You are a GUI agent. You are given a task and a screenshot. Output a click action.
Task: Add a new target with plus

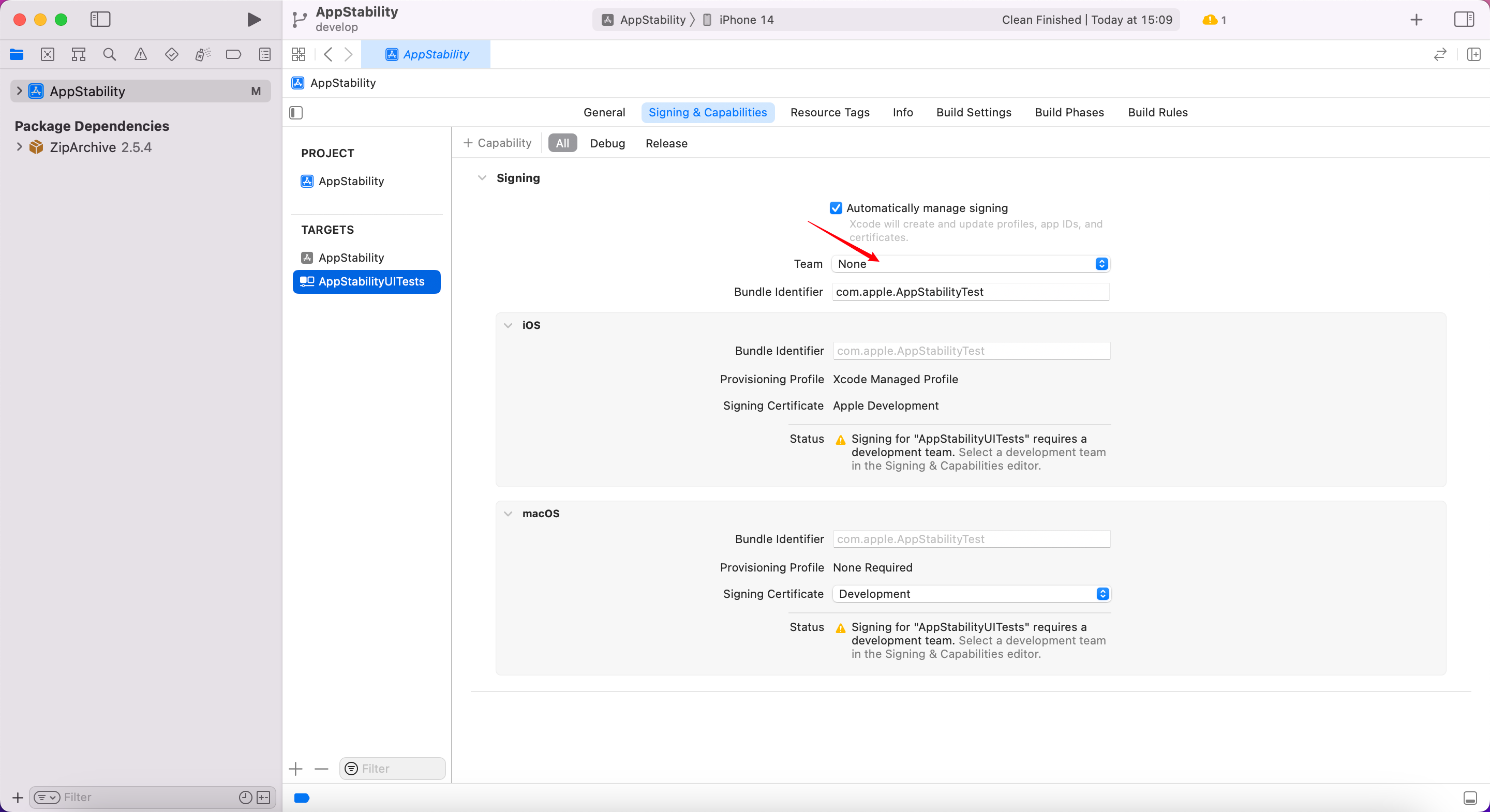click(295, 769)
